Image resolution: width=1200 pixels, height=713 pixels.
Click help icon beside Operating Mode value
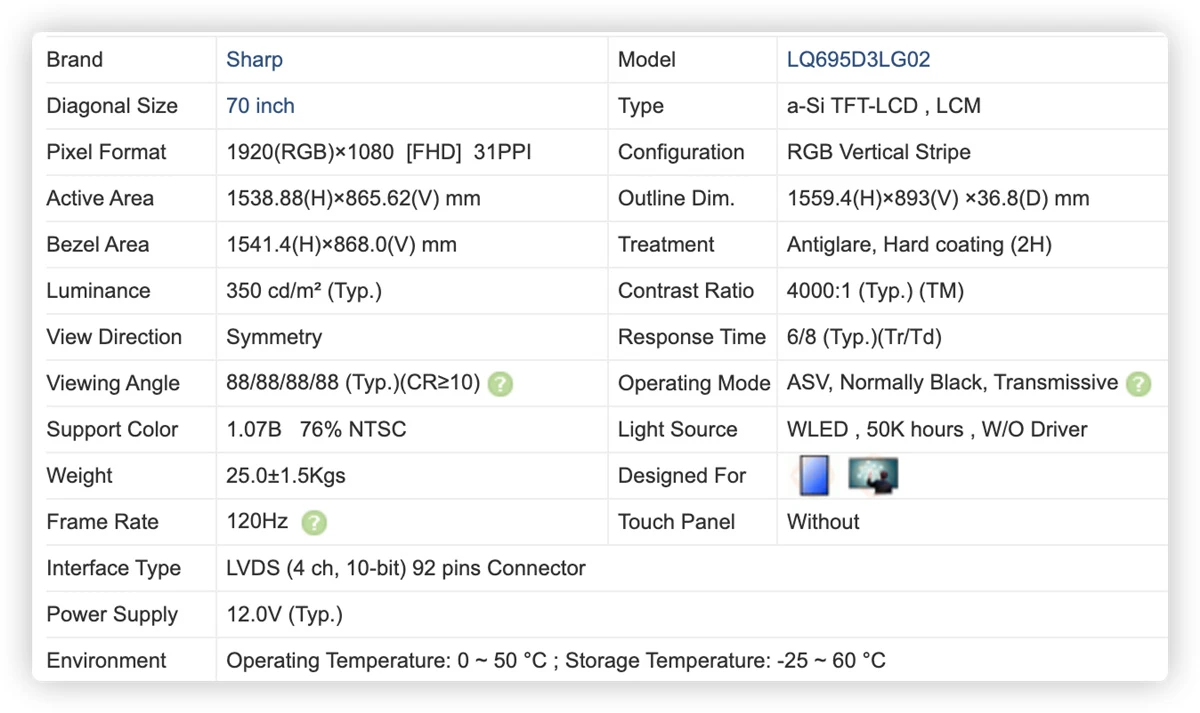pyautogui.click(x=1138, y=384)
